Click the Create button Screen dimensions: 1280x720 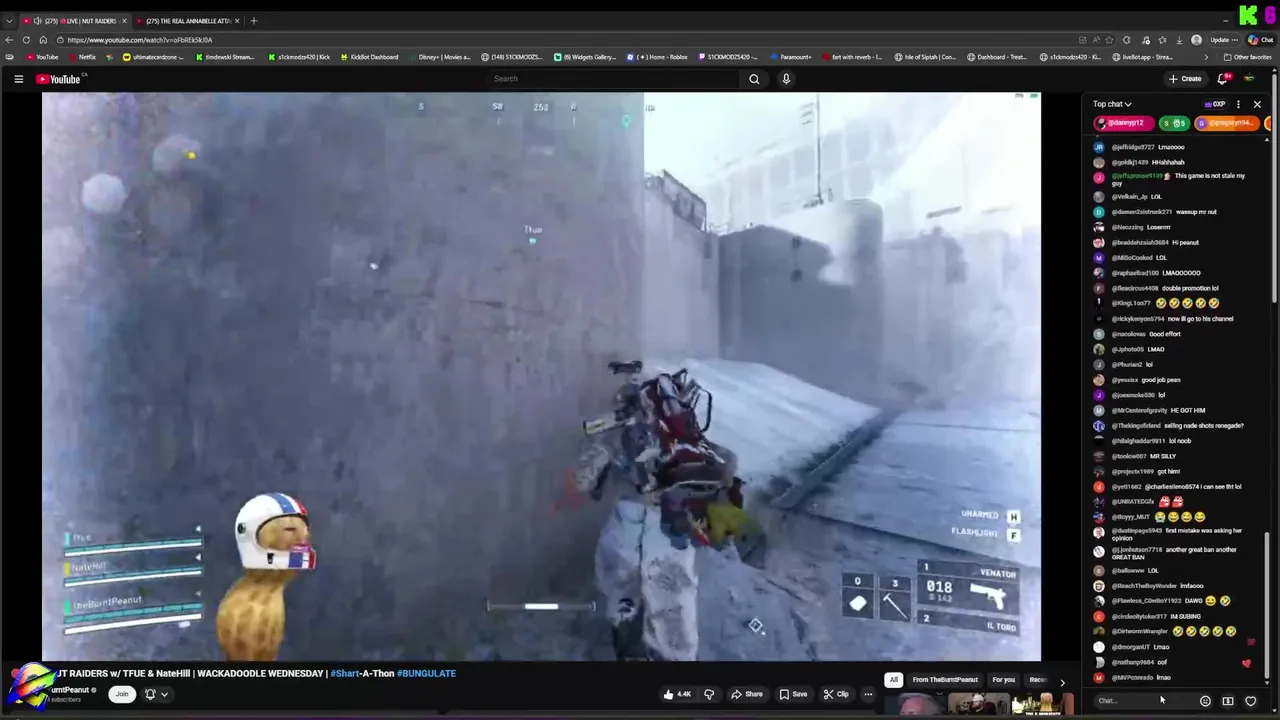tap(1185, 79)
